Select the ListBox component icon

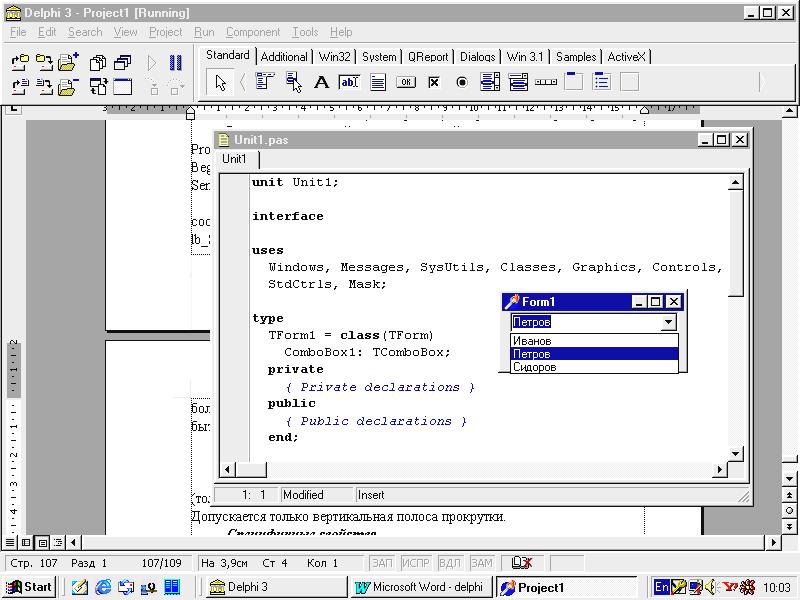(490, 82)
